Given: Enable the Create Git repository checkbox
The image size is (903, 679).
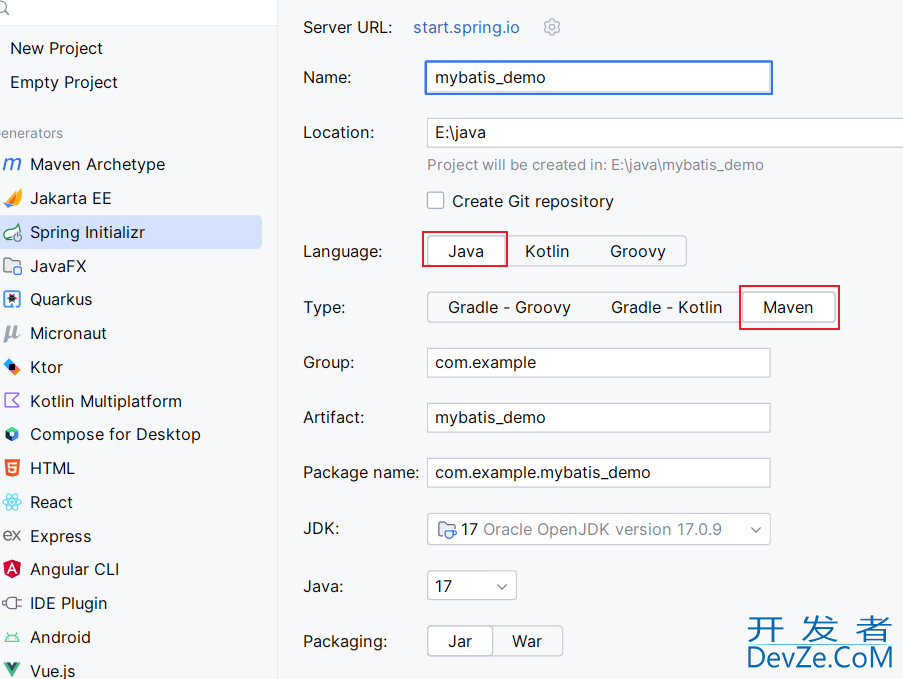Looking at the screenshot, I should click(436, 201).
